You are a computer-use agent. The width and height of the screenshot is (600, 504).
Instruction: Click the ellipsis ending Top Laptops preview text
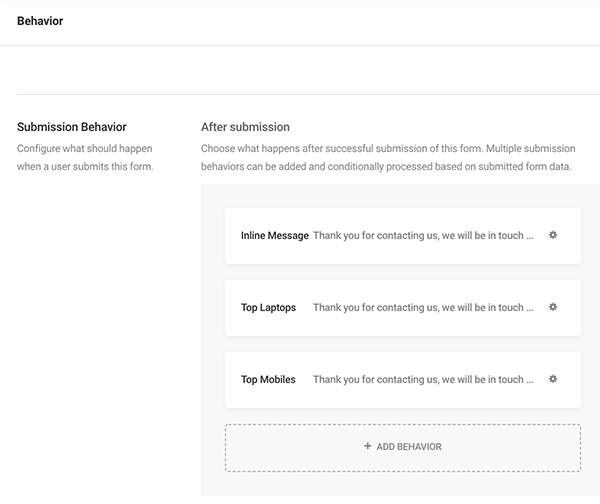(x=530, y=309)
